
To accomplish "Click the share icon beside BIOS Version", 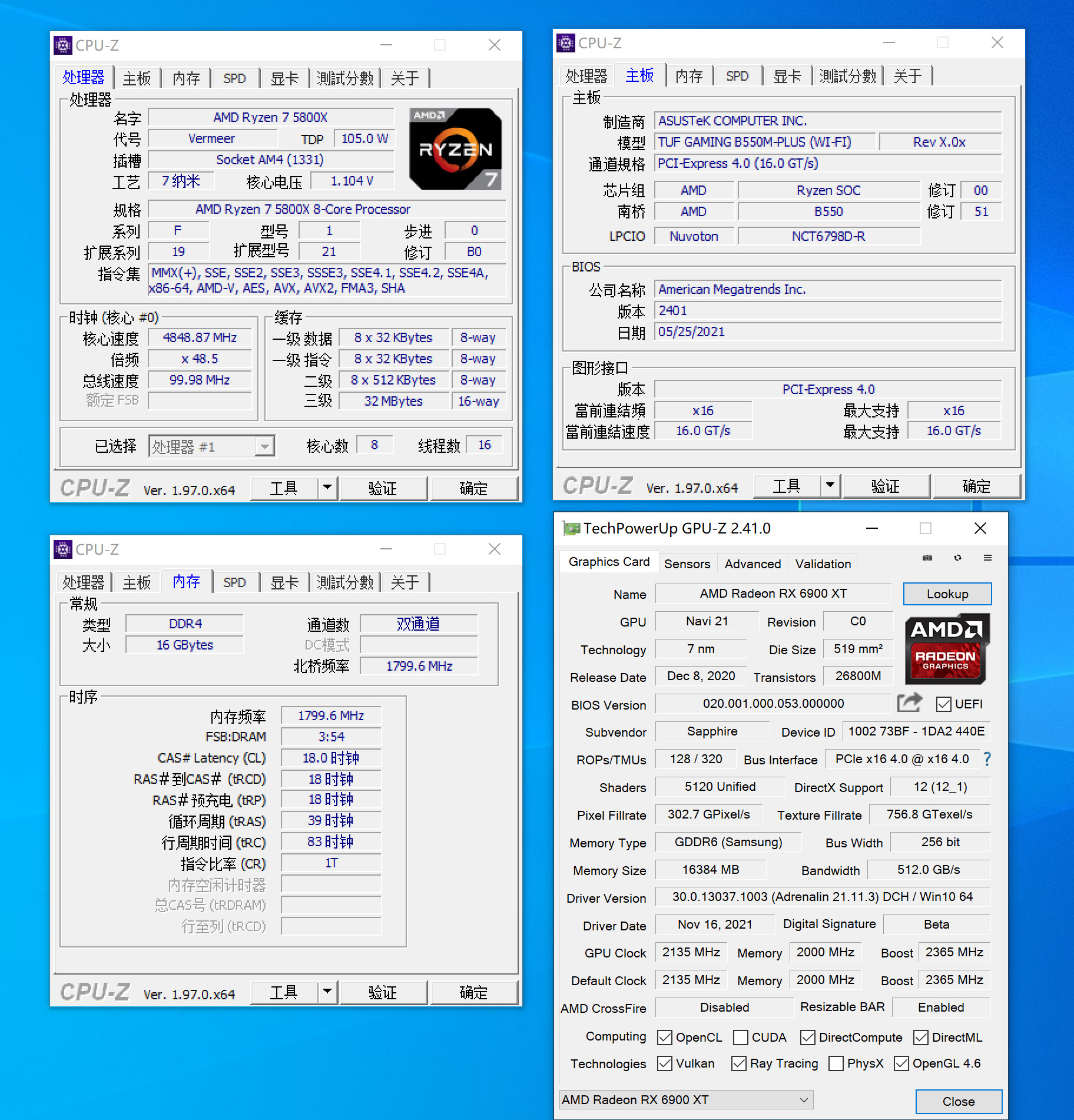I will 909,703.
